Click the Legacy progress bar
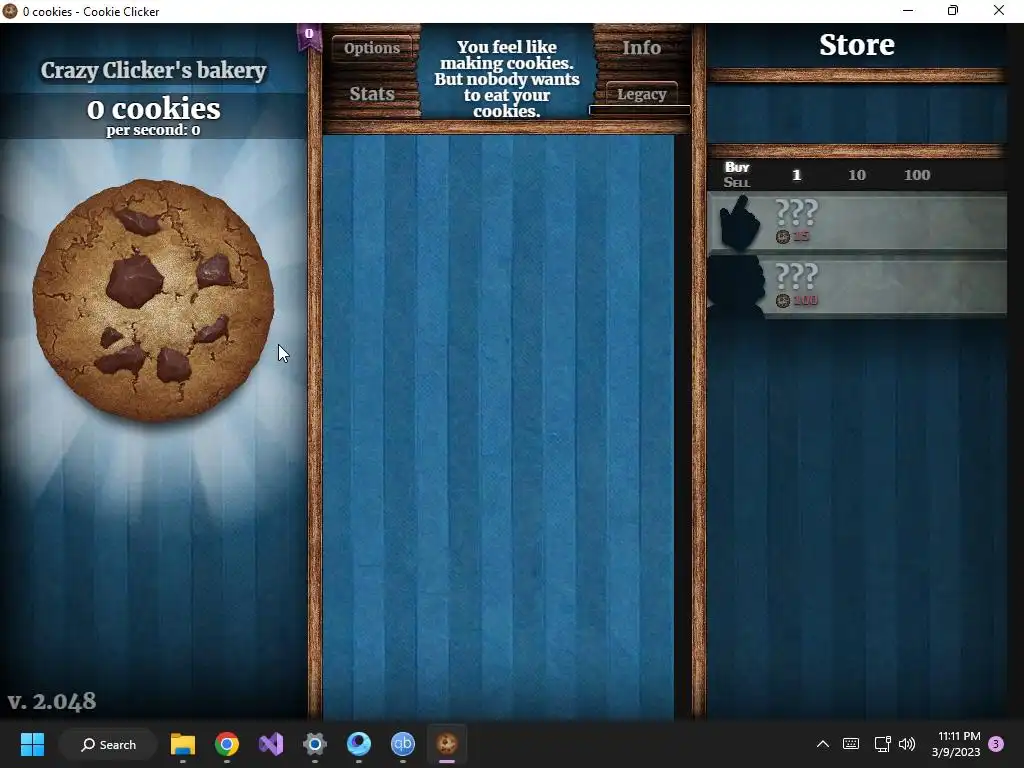The width and height of the screenshot is (1024, 768). click(x=639, y=110)
